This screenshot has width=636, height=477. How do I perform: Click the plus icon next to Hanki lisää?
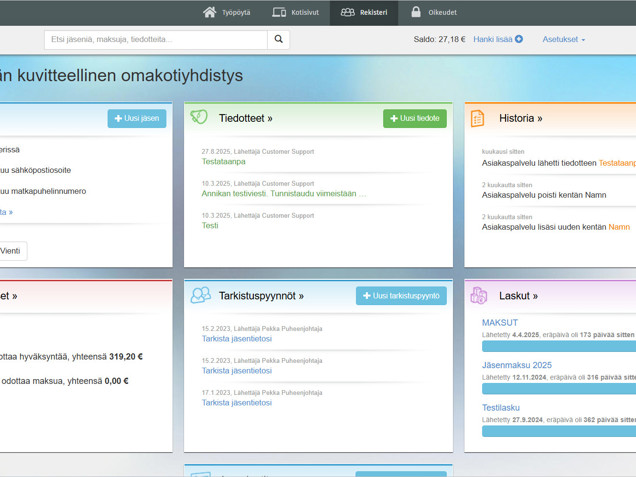[x=519, y=40]
